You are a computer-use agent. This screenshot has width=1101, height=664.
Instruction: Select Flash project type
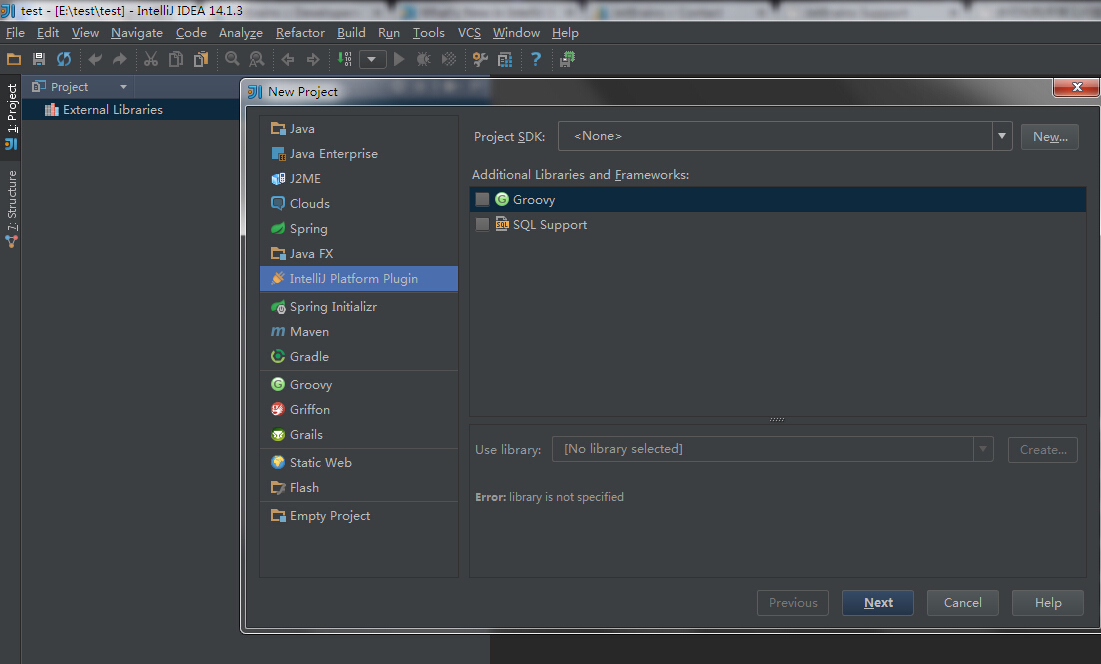point(359,488)
